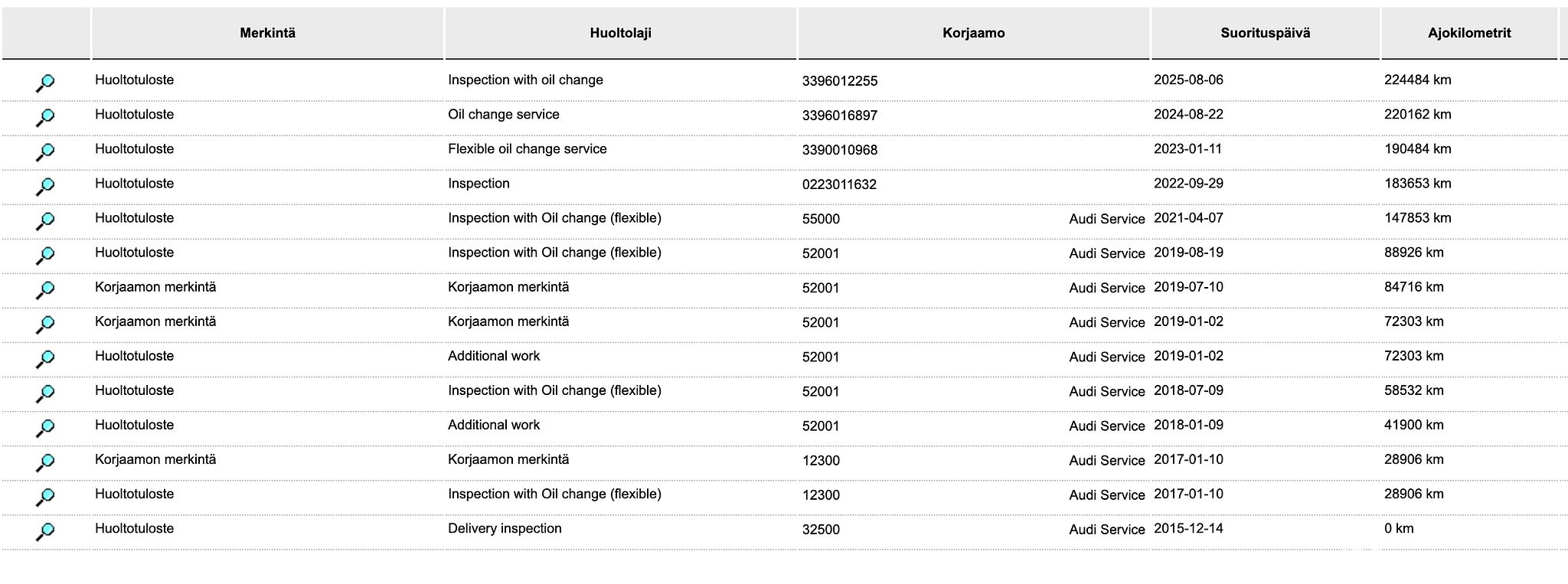Select workshop number 3396012255 cell
Screen dimensions: 1568x584
click(840, 81)
